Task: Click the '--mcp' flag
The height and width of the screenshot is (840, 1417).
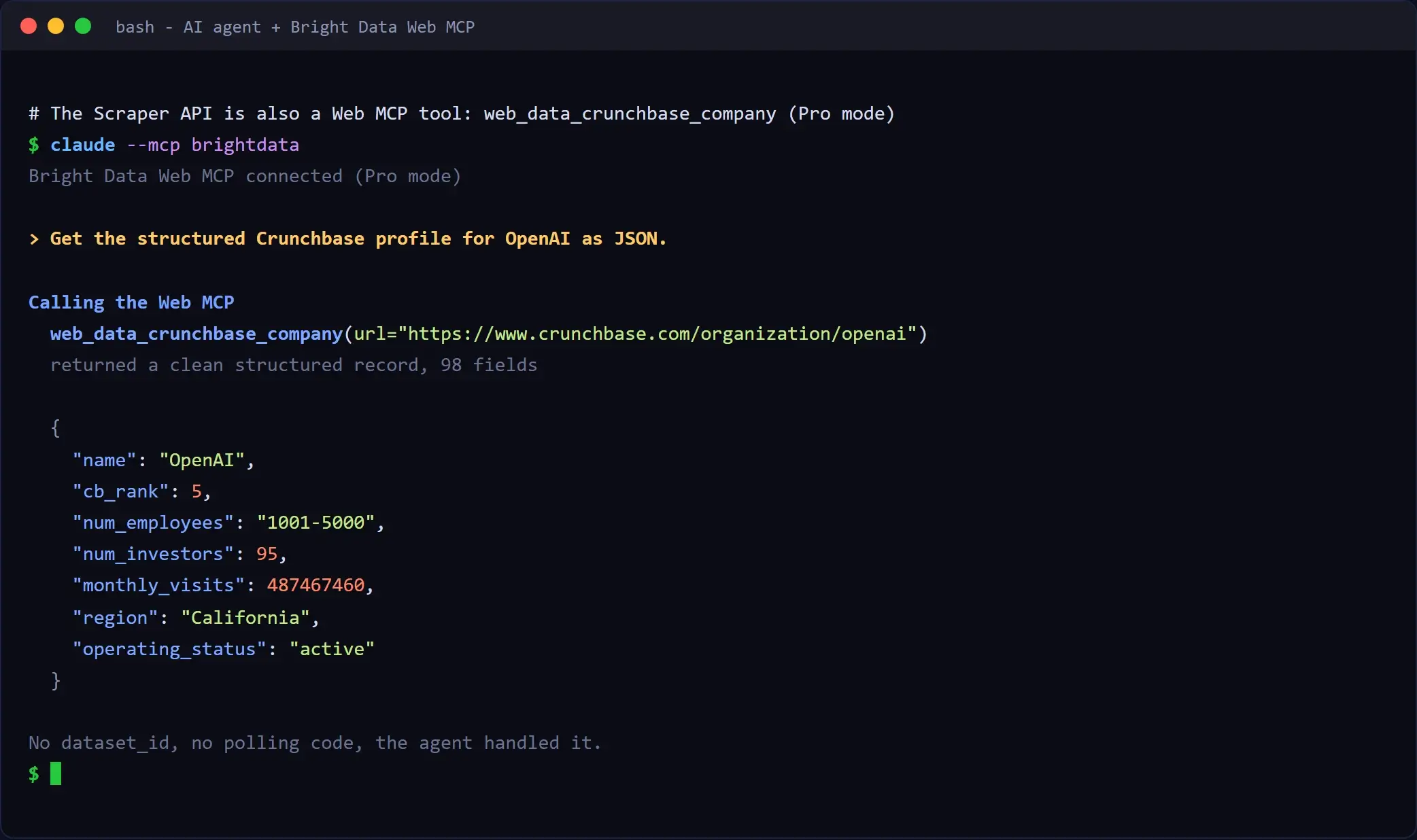Action: 154,145
